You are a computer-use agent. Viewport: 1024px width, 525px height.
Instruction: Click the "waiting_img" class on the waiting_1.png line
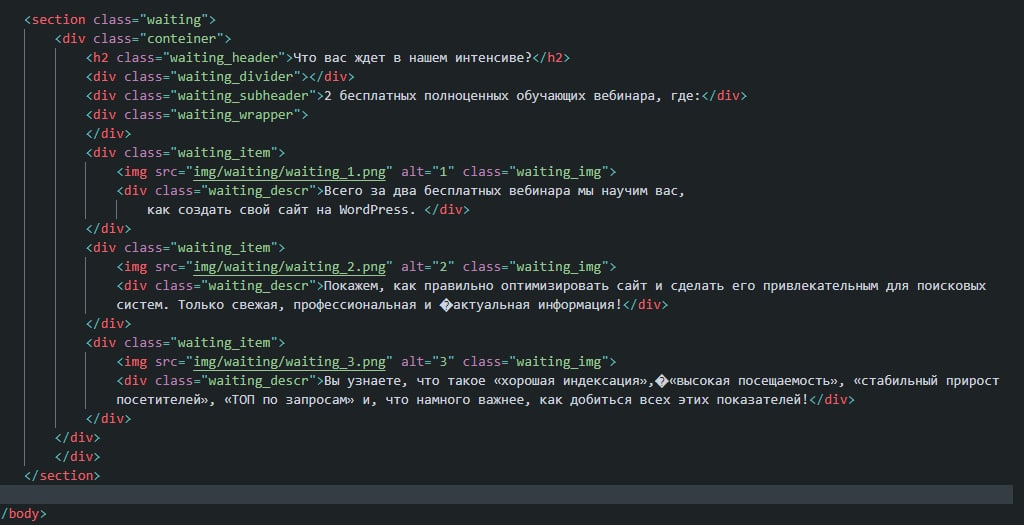coord(558,172)
